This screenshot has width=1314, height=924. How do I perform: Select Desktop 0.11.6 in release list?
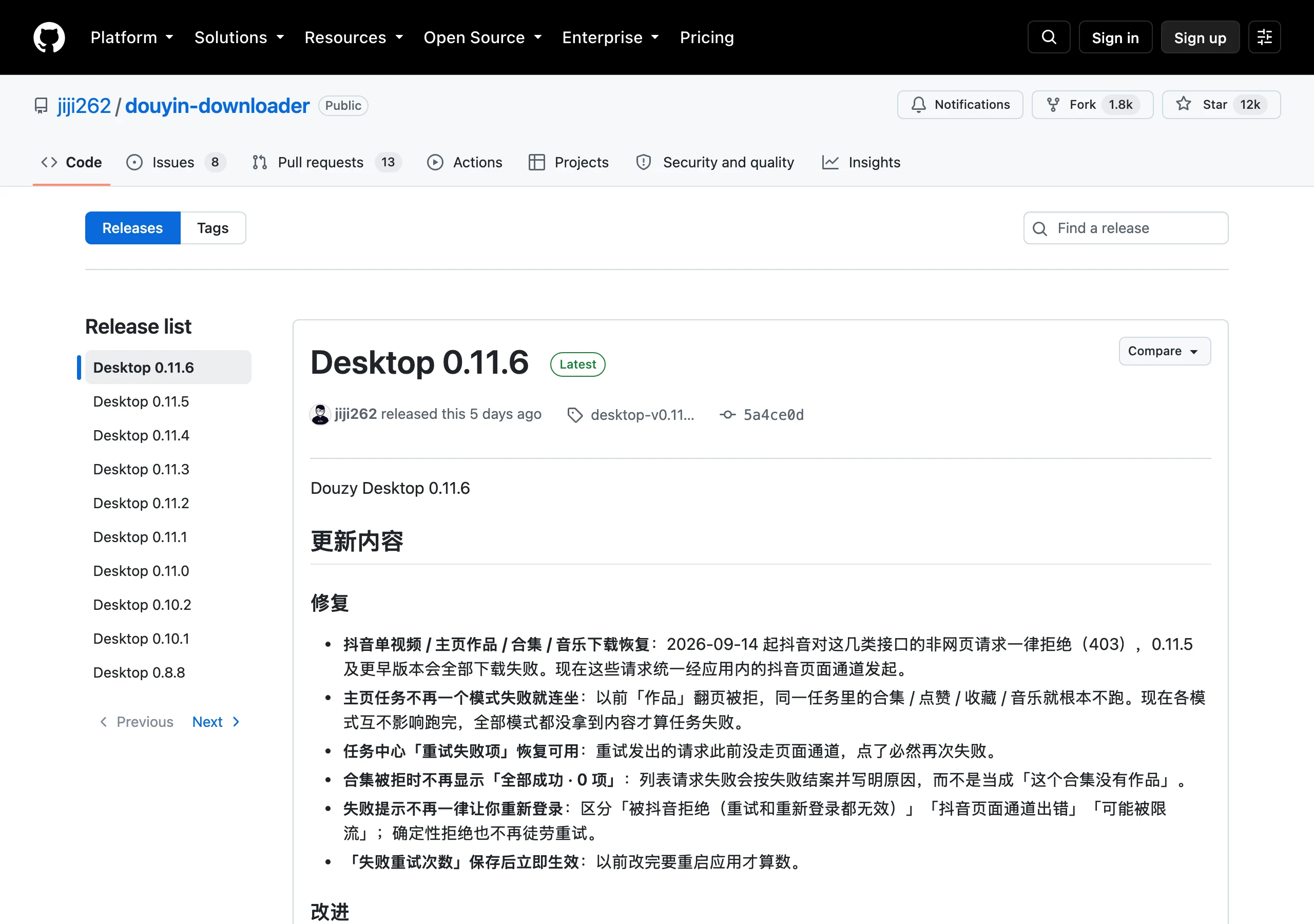(x=168, y=367)
